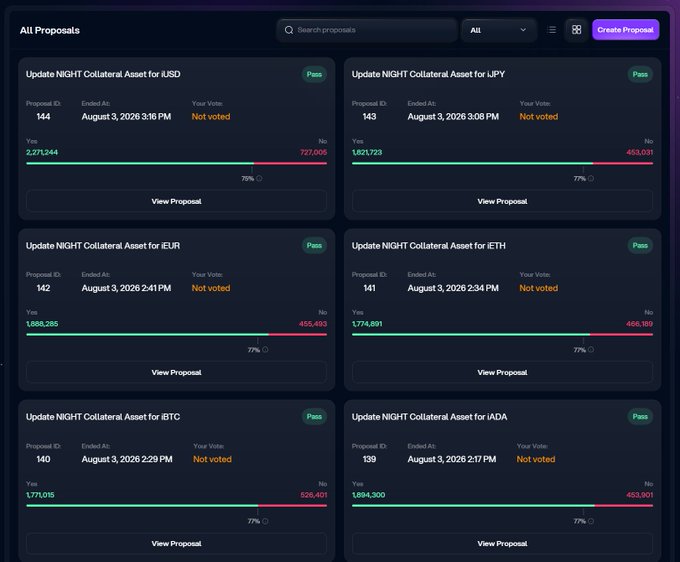Switch to list view layout
The width and height of the screenshot is (680, 562).
click(552, 30)
